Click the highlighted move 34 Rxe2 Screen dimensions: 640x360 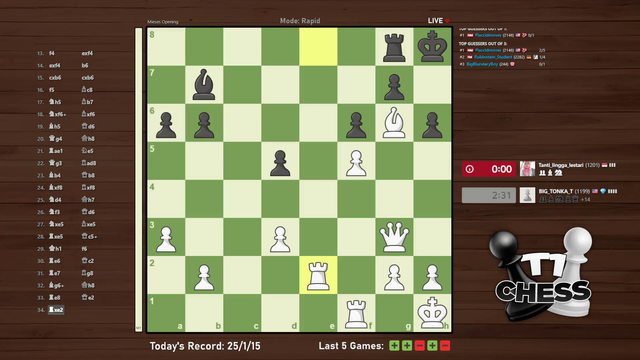tap(56, 310)
